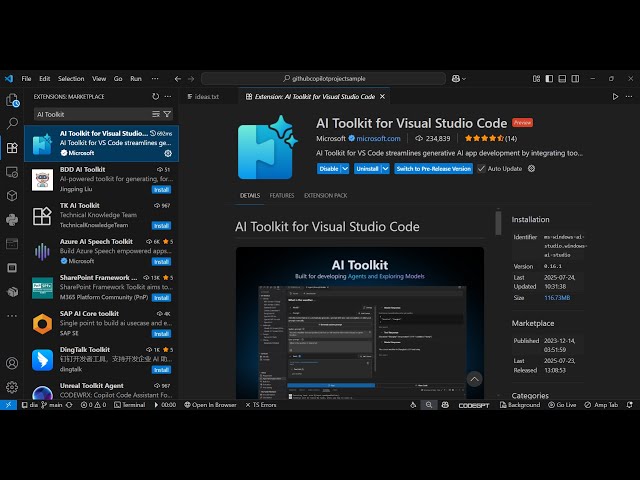Click scroll-to-top arrow button
640x480 pixels.
pyautogui.click(x=474, y=379)
